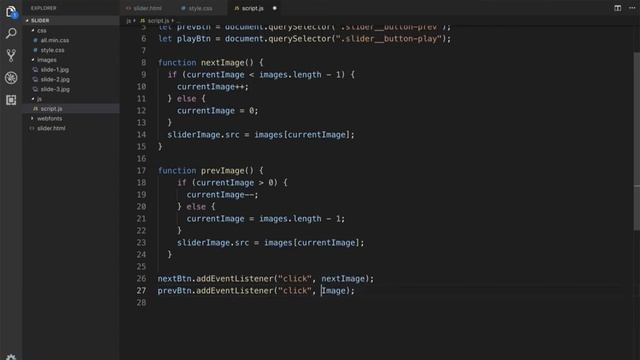
Task: Open the Explorer view in activity bar
Action: point(11,12)
